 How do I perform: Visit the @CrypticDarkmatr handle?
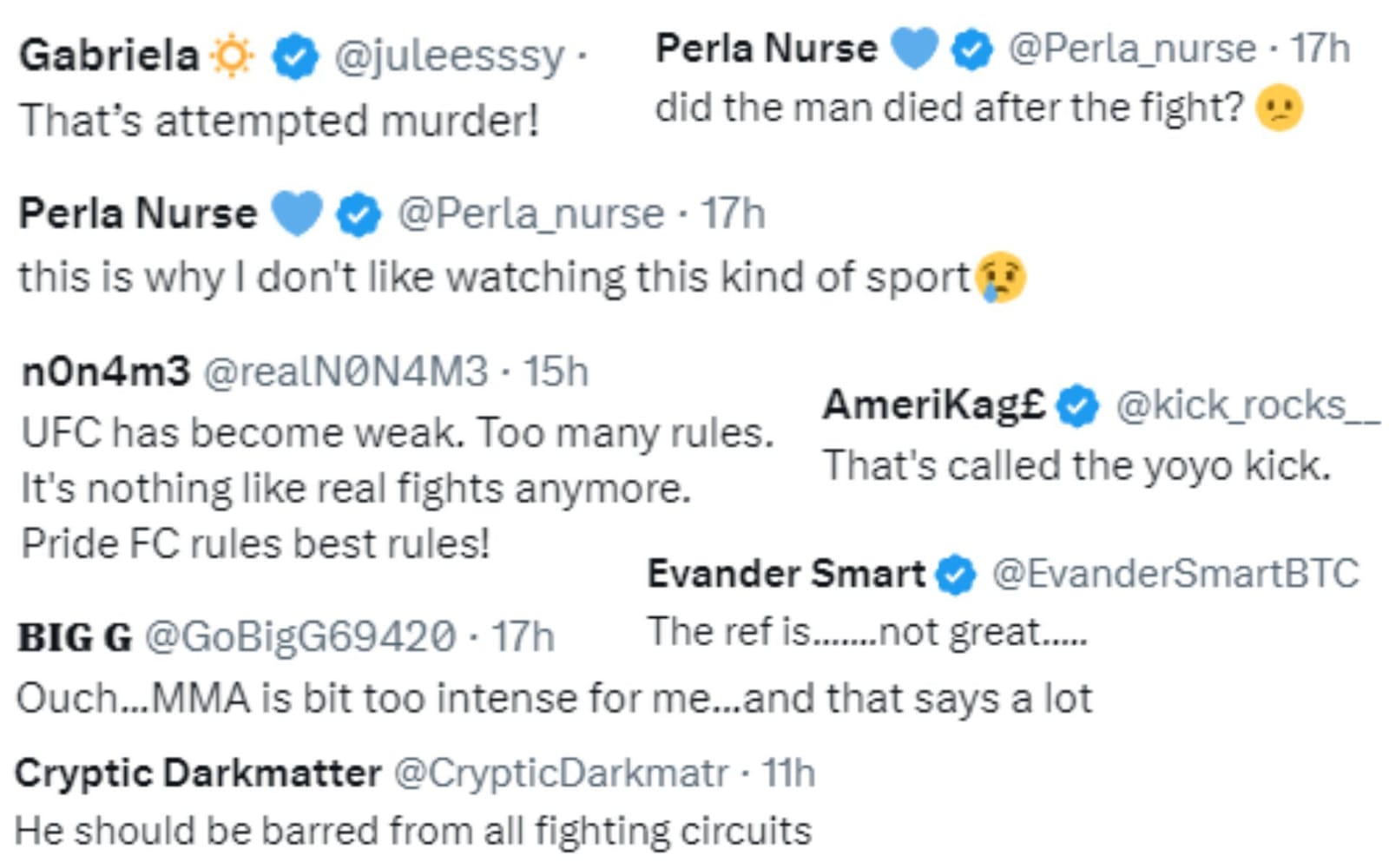click(561, 773)
